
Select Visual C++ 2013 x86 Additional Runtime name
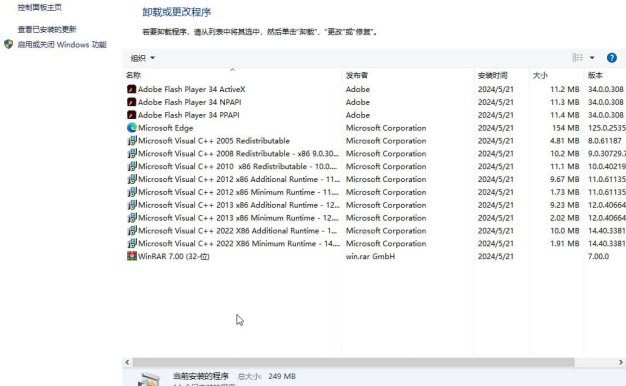pos(239,205)
